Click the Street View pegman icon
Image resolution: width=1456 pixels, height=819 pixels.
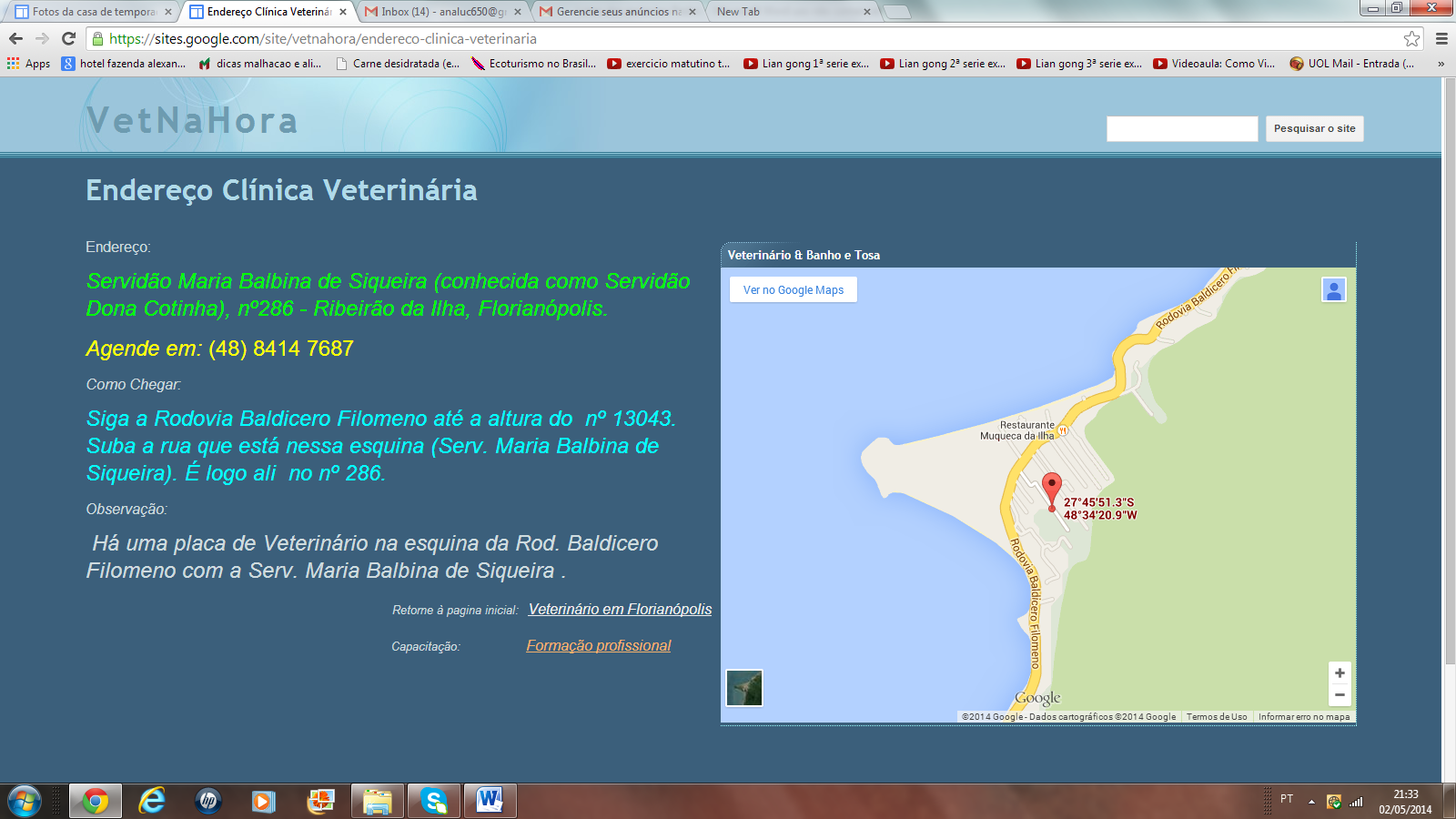coord(1333,290)
